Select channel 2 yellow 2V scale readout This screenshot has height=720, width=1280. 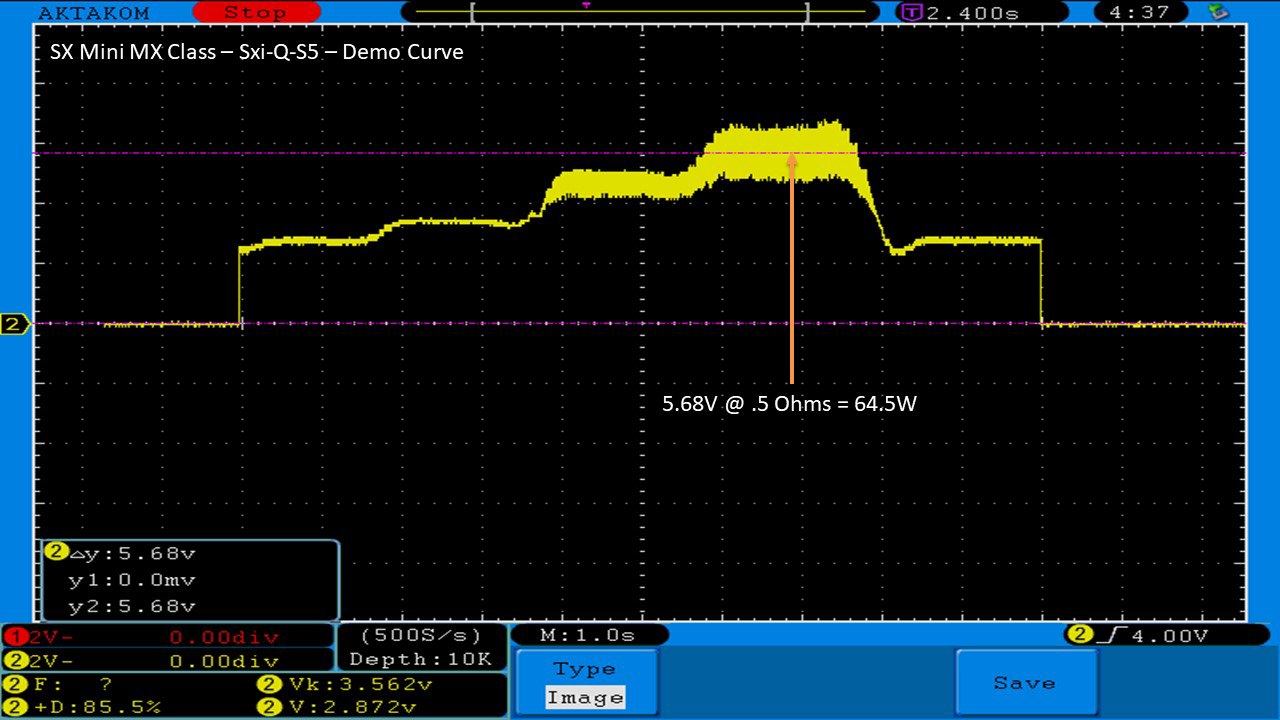[x=167, y=660]
